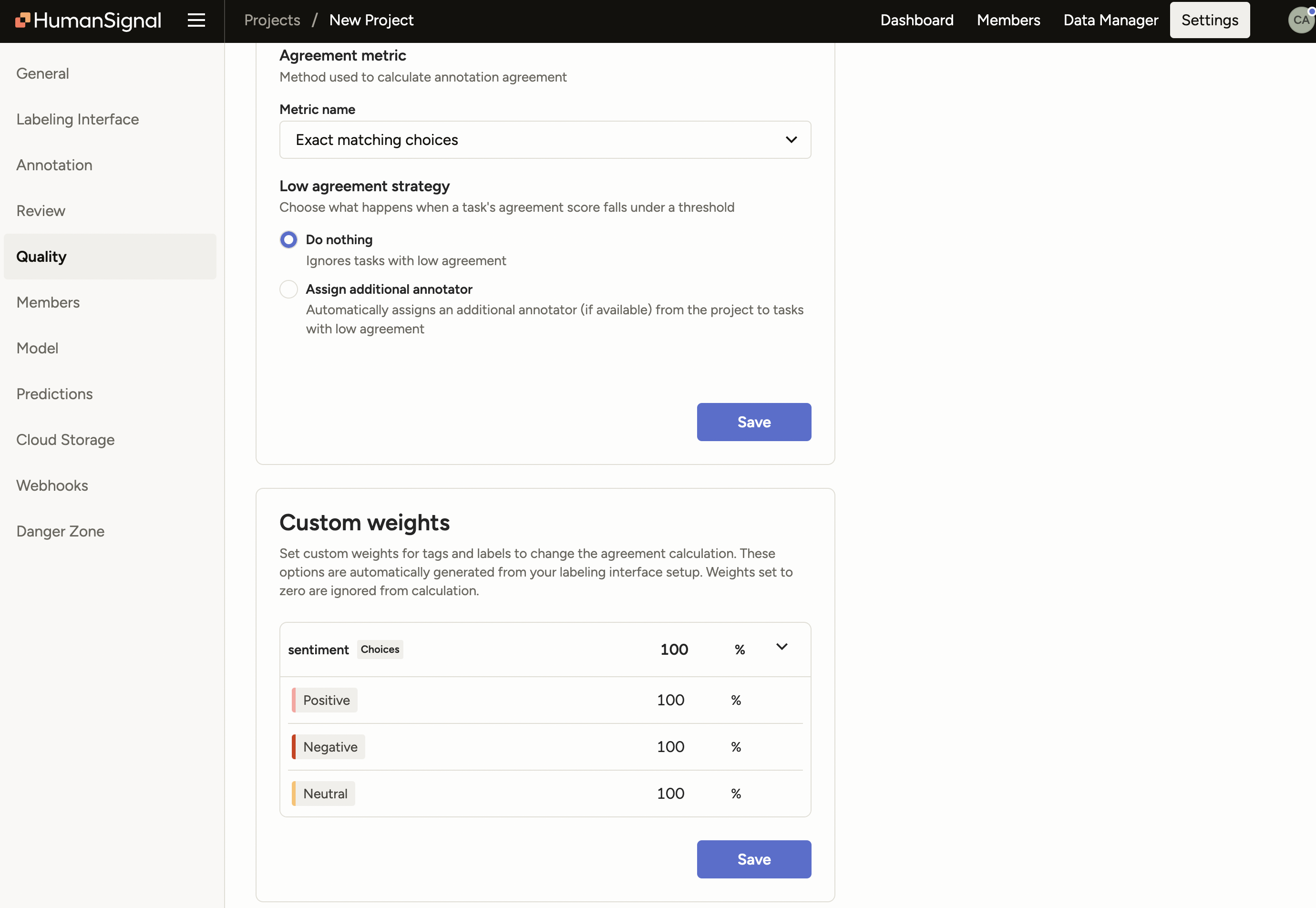The width and height of the screenshot is (1316, 908).
Task: Open Labeling Interface settings
Action: pyautogui.click(x=77, y=120)
